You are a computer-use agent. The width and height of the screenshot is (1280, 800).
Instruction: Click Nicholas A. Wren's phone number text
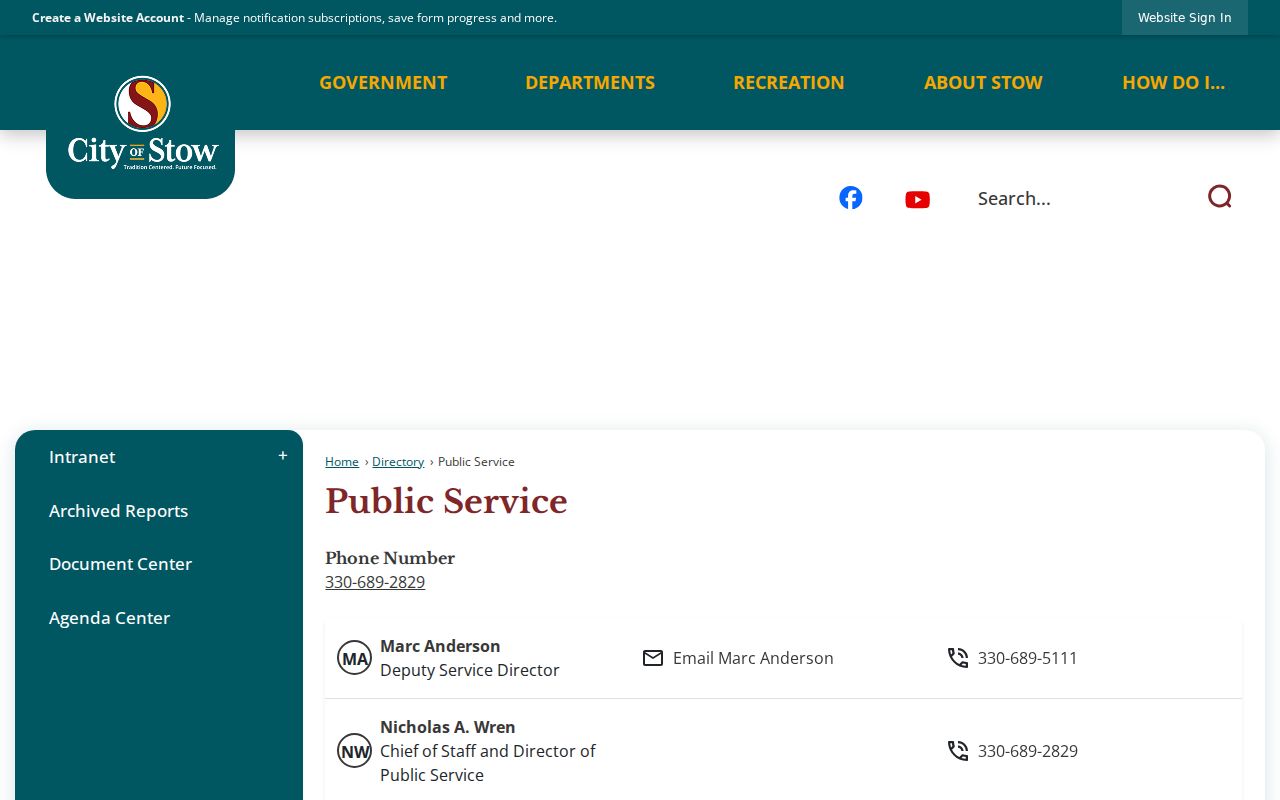point(1028,751)
